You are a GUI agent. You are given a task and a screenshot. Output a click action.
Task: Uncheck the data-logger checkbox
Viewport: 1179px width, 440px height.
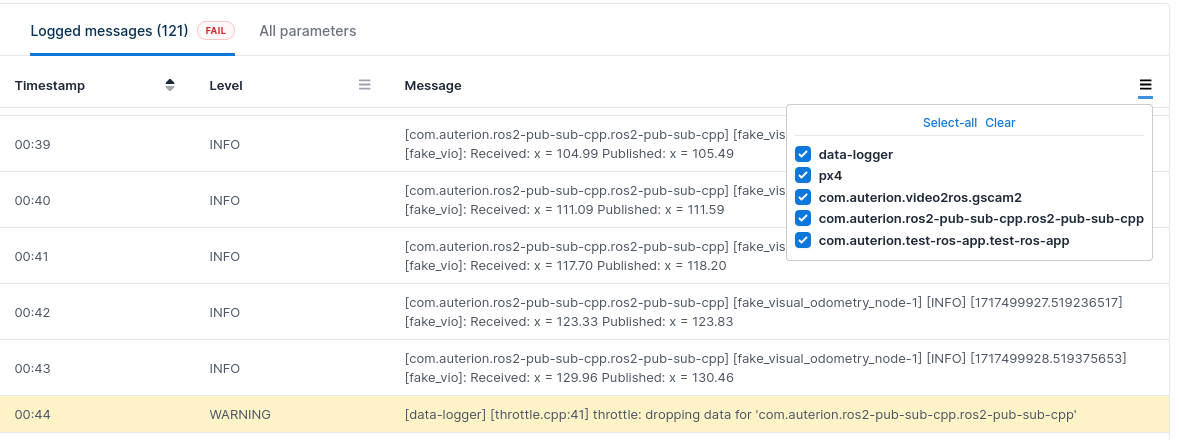coord(802,154)
